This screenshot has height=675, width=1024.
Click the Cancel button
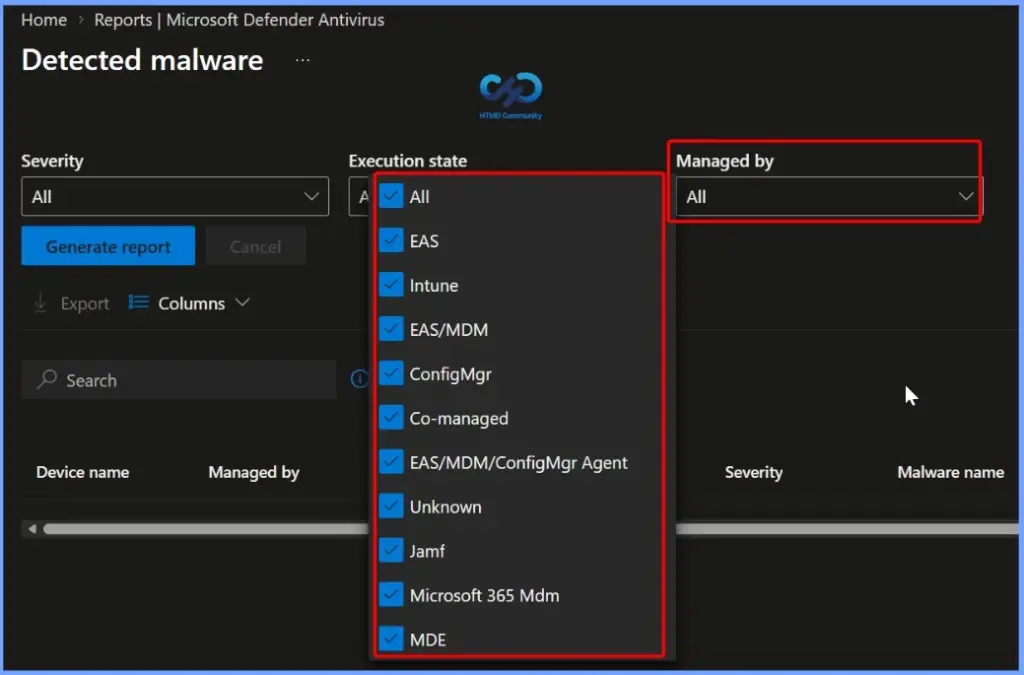[x=255, y=246]
